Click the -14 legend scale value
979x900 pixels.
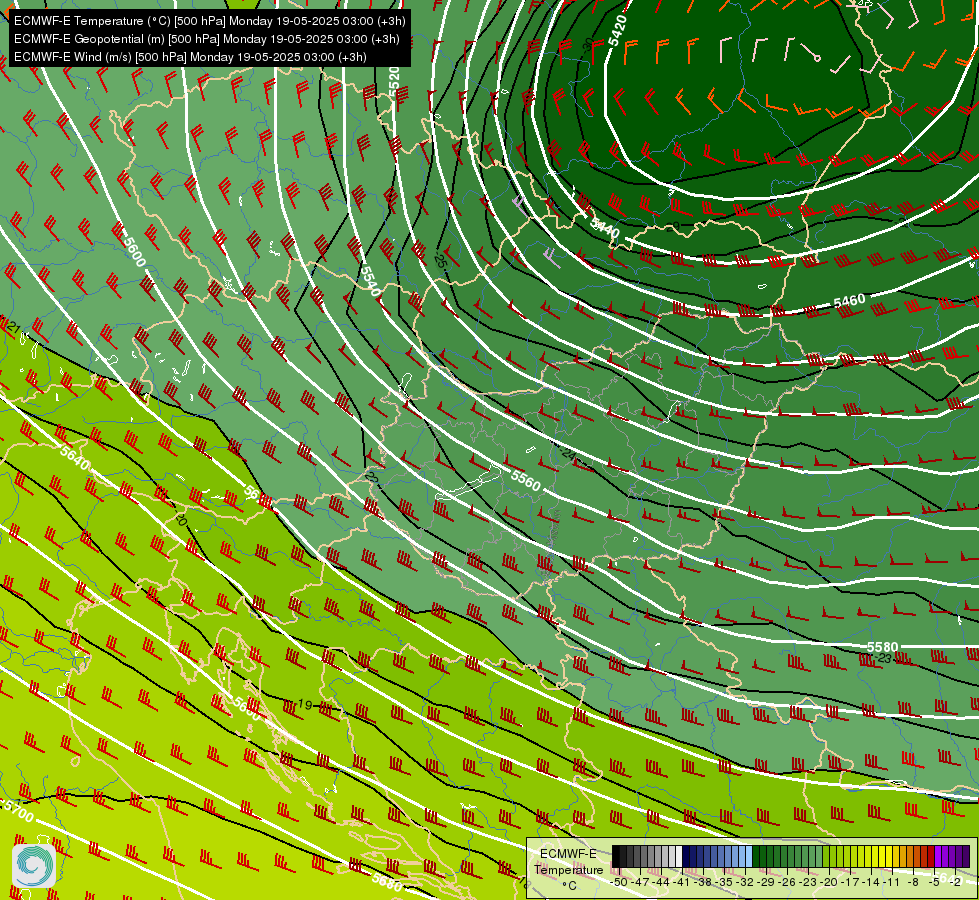coord(871,882)
